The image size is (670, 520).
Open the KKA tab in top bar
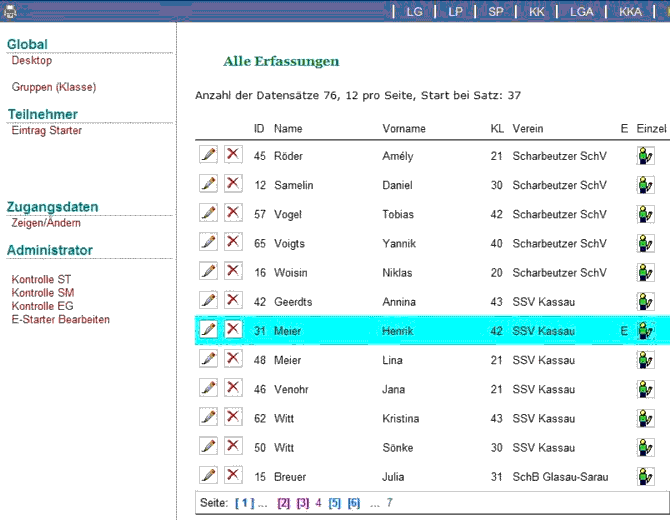pos(630,12)
